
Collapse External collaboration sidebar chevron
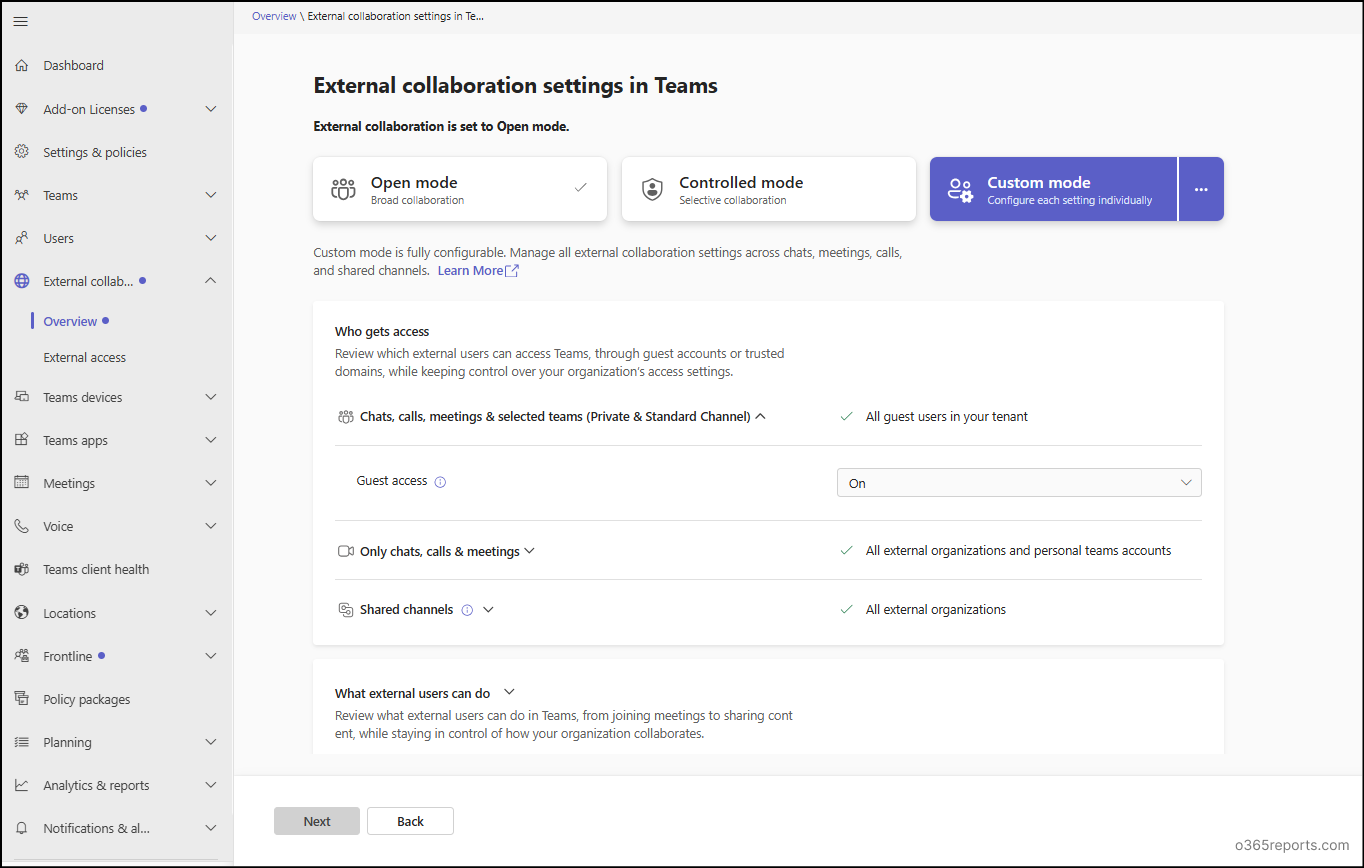[211, 281]
